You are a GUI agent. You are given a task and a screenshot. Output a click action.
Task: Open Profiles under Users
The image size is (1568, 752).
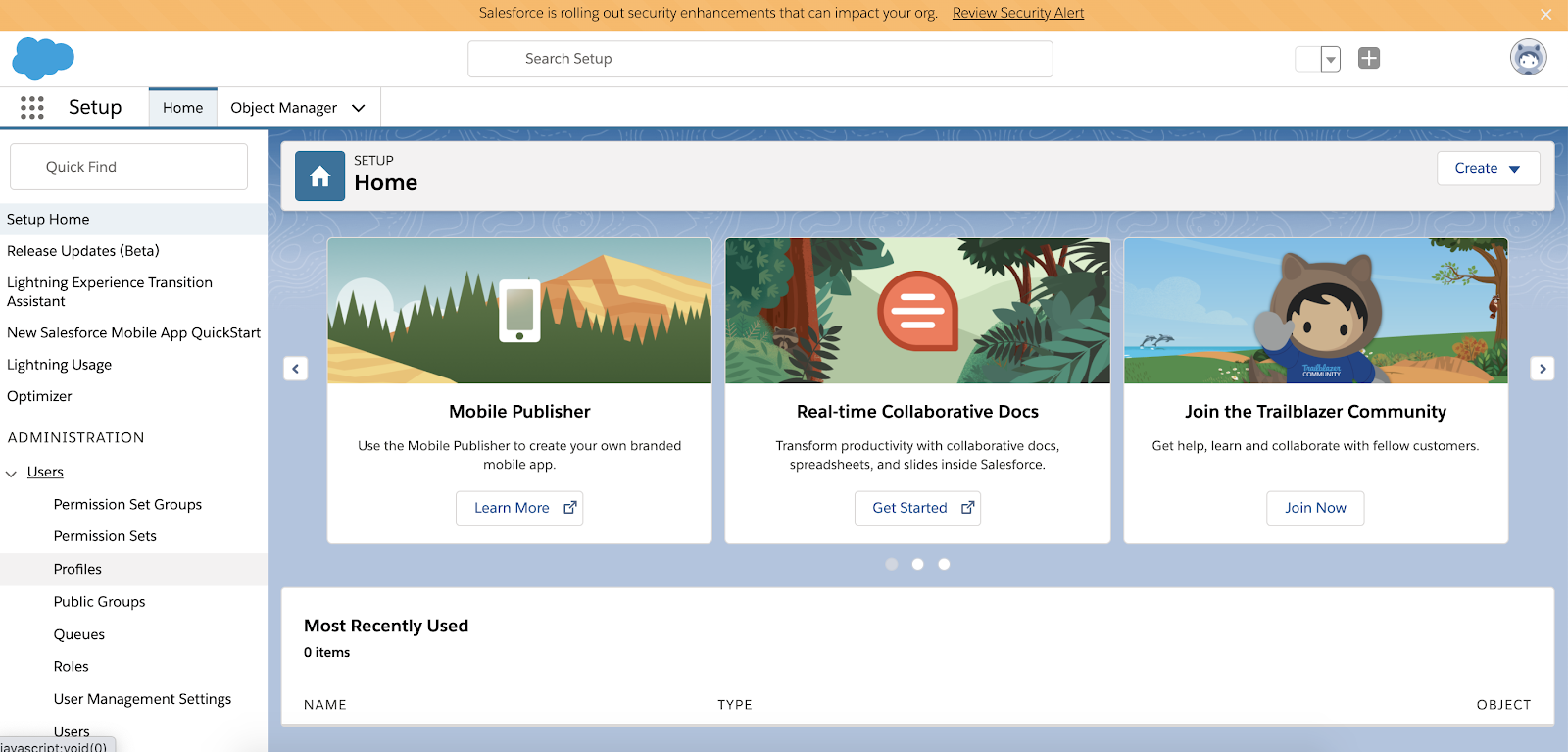click(77, 569)
